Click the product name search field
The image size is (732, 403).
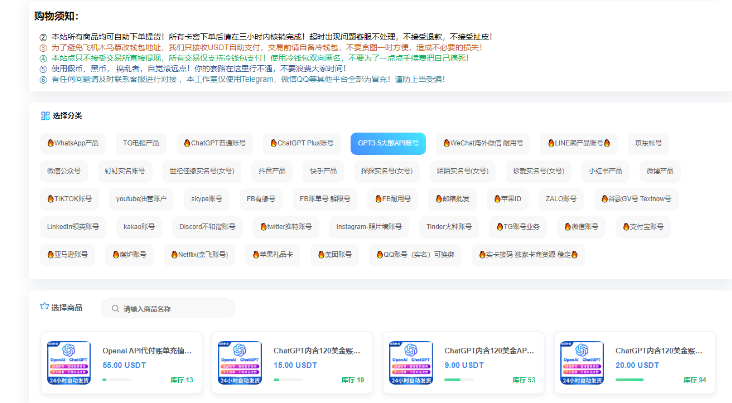(168, 309)
